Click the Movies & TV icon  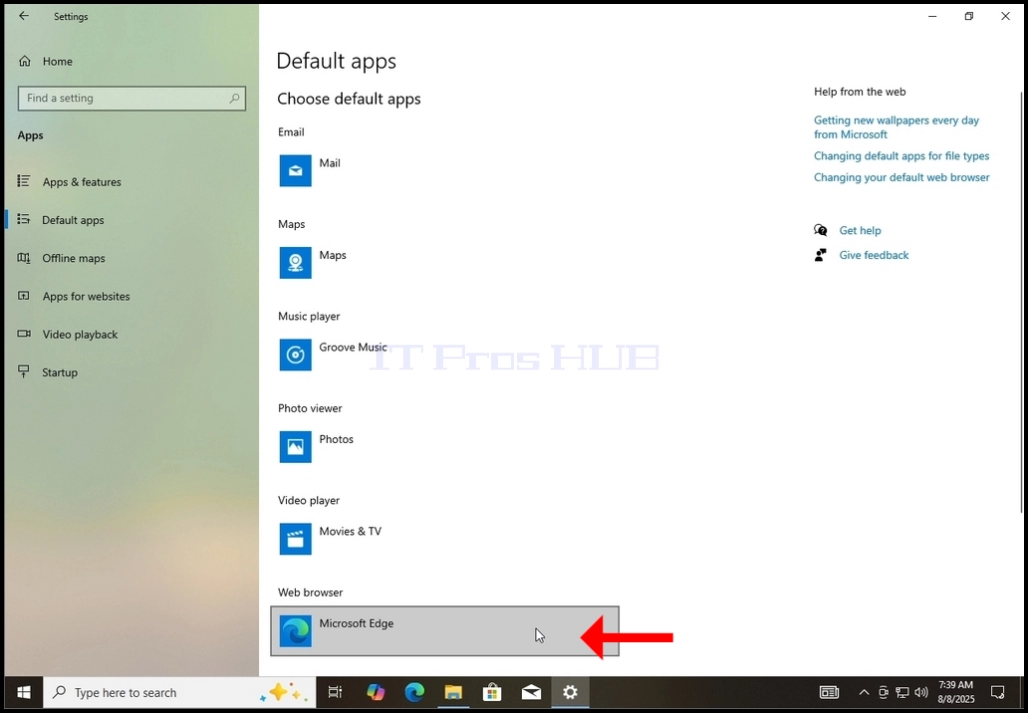tap(296, 539)
